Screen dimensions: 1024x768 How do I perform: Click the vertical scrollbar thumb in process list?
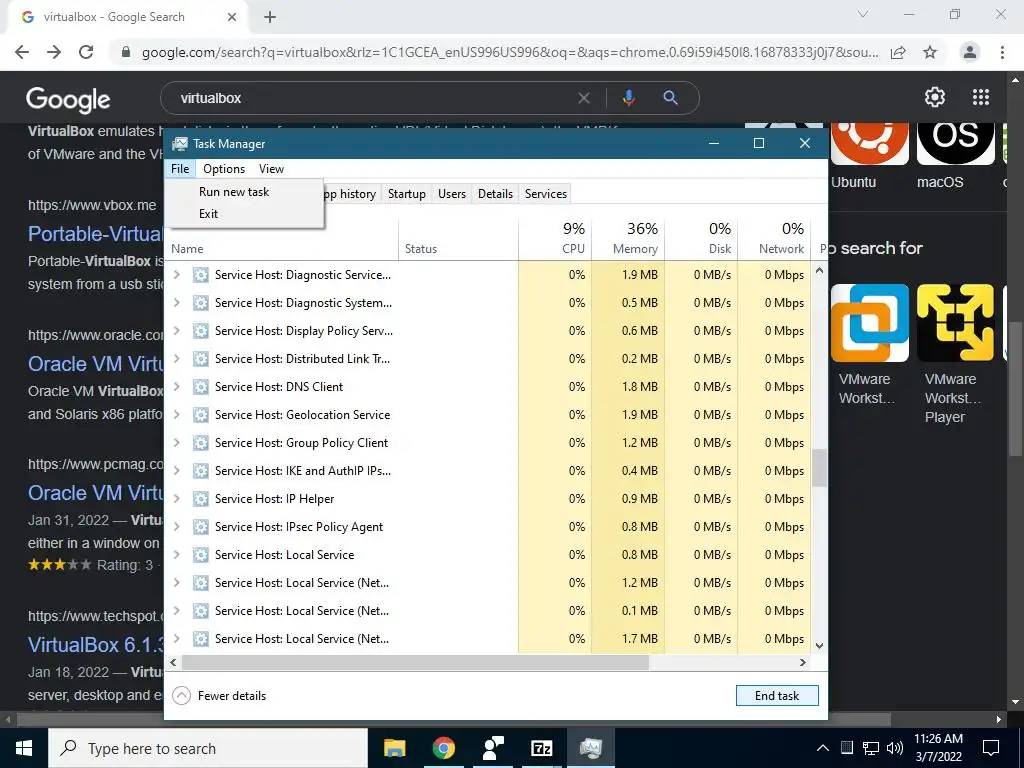820,468
